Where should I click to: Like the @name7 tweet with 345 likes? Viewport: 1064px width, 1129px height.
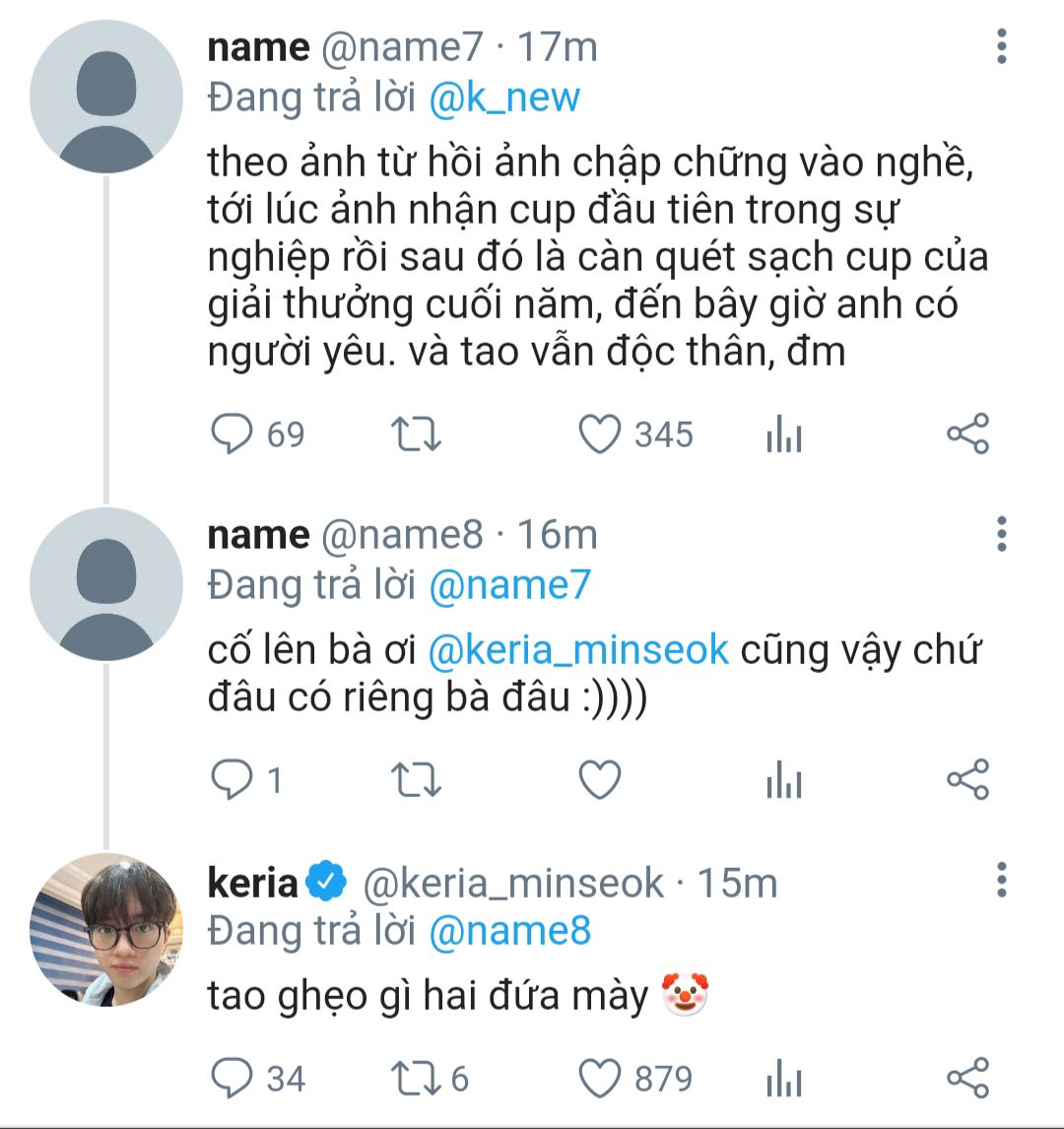tap(599, 434)
